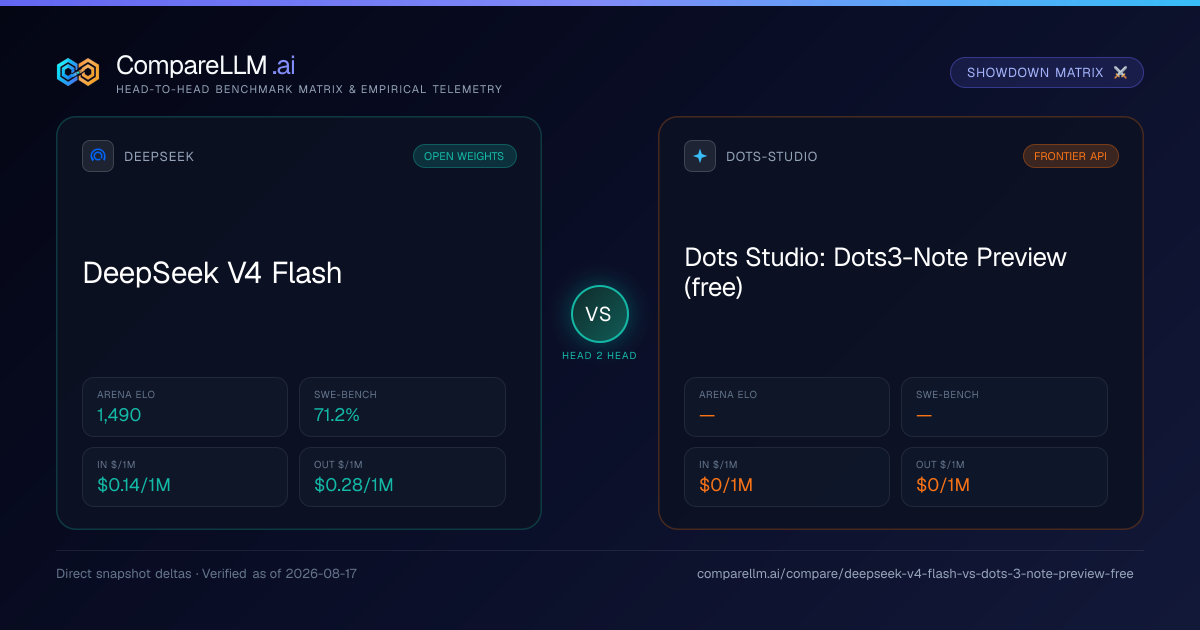Click the Dots-Studio sparkle icon
1200x630 pixels.
700,156
